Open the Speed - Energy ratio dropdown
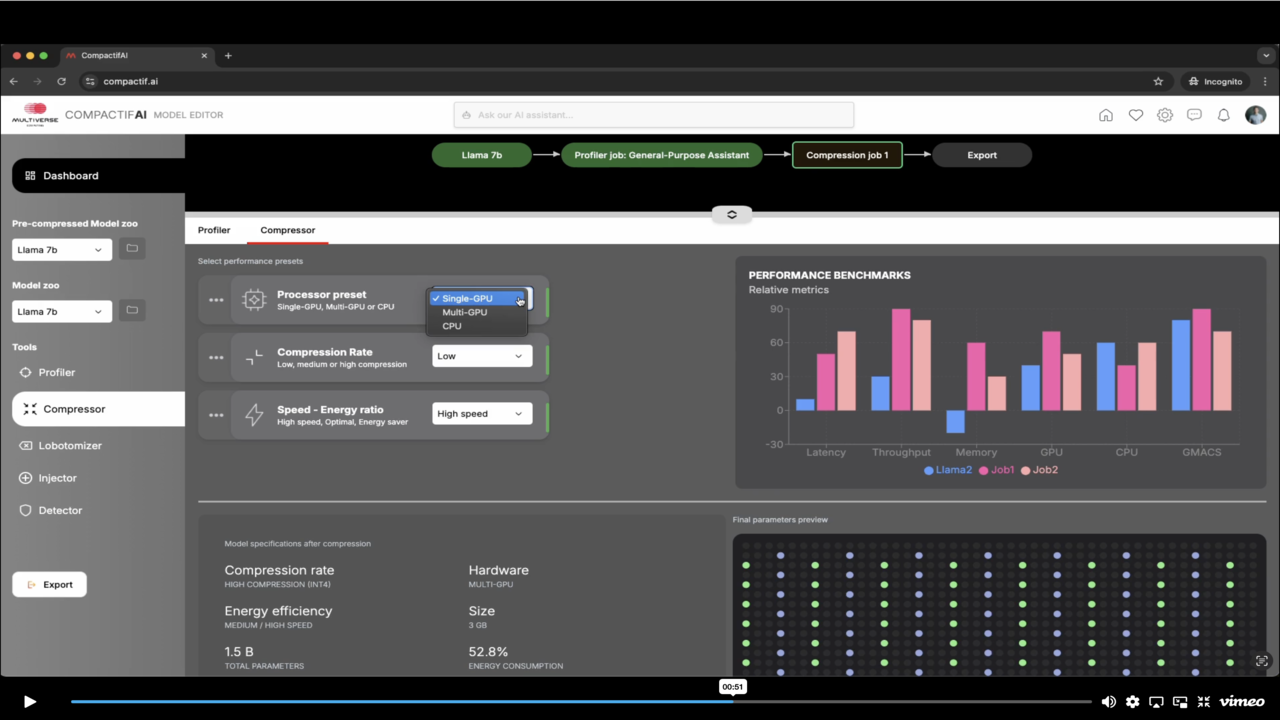The width and height of the screenshot is (1280, 720). click(x=482, y=414)
